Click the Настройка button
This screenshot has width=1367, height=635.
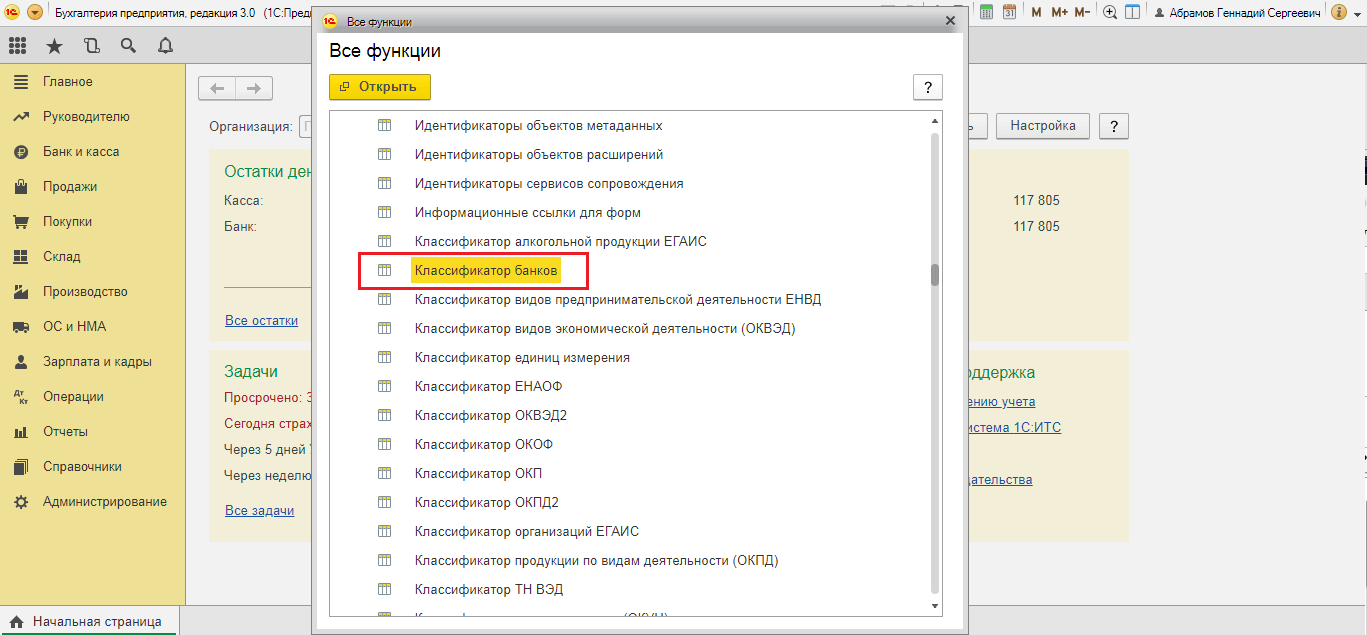(x=1043, y=126)
